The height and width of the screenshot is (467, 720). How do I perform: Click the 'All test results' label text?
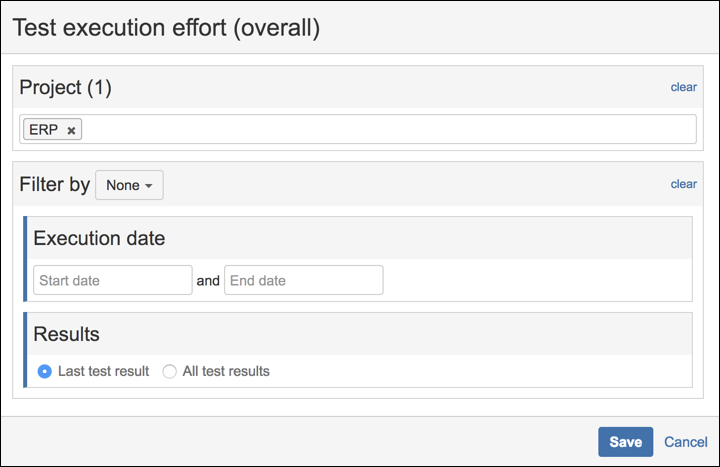(226, 371)
